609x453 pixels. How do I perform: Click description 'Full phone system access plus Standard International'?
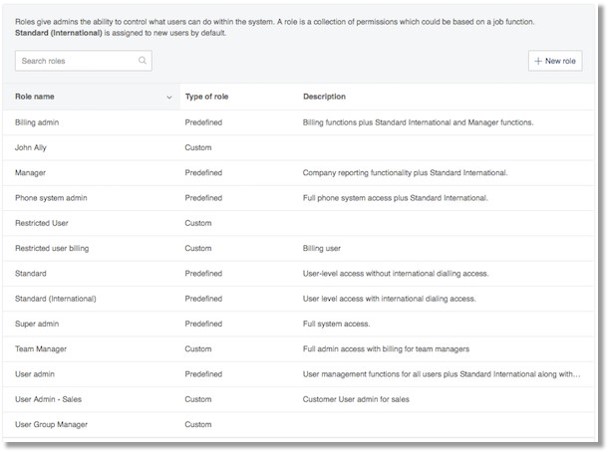pos(395,198)
